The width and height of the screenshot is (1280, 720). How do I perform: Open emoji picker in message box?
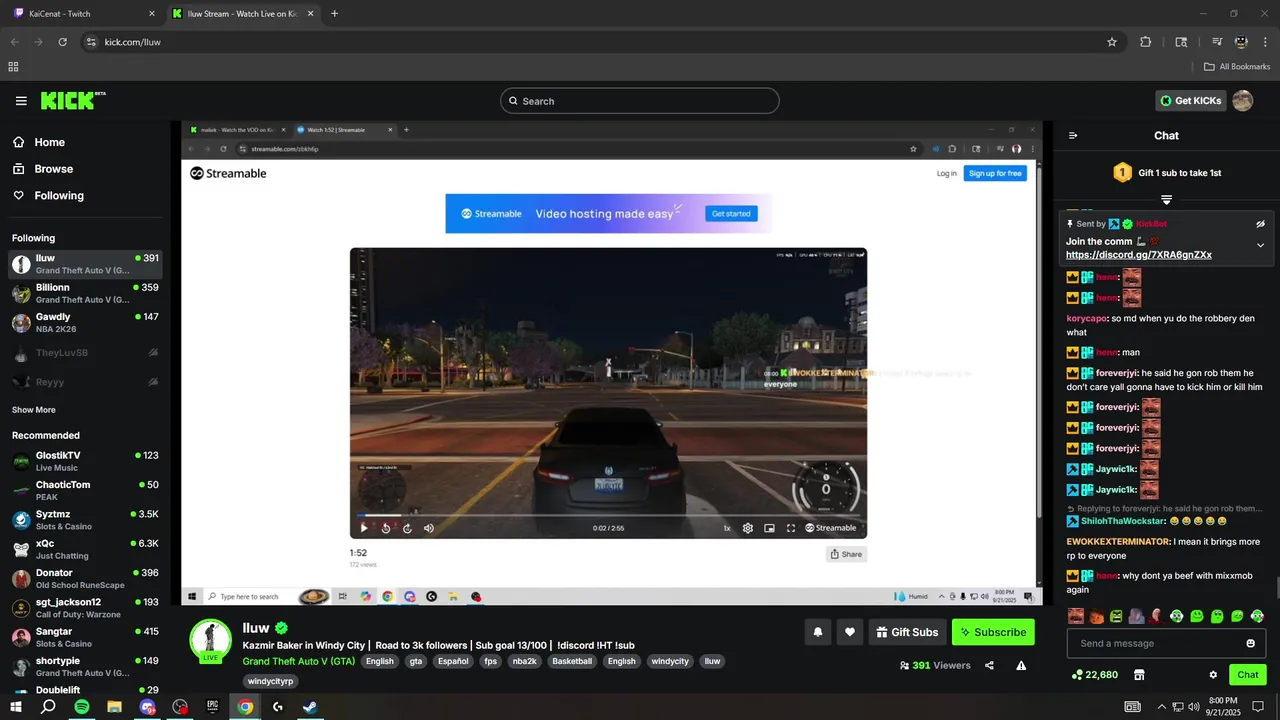coord(1250,643)
